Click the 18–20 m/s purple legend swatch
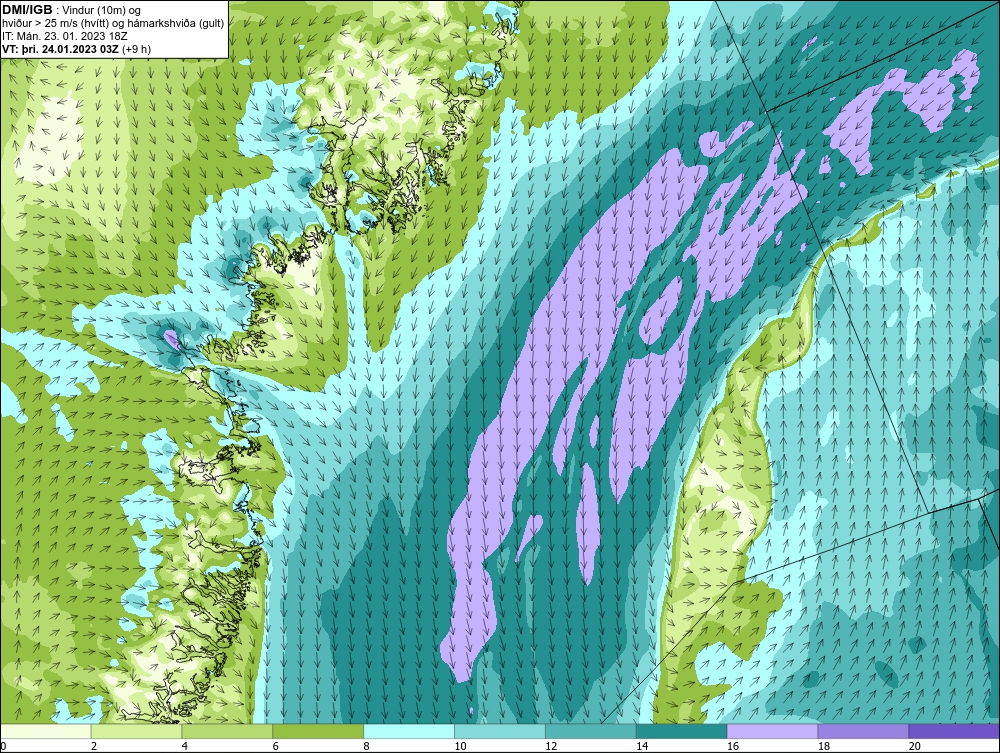The image size is (1000, 753). 864,731
